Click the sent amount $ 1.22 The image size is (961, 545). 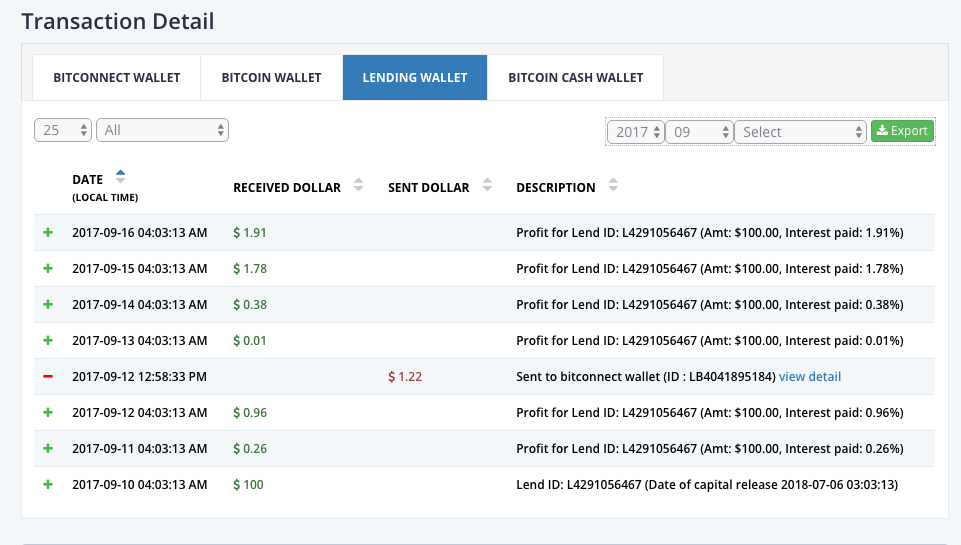[x=405, y=376]
